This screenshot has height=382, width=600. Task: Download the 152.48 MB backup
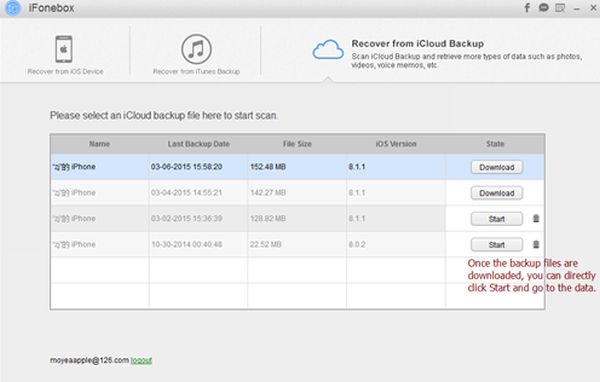tap(497, 167)
